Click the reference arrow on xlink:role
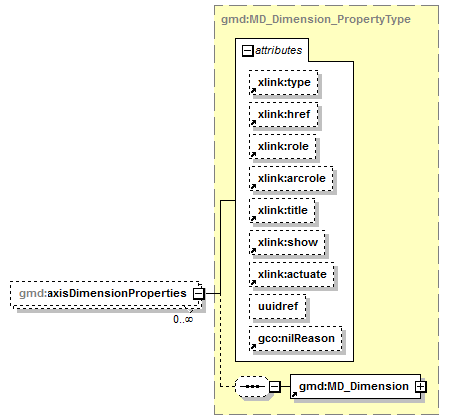Viewport: 456px width, 420px height. click(253, 155)
